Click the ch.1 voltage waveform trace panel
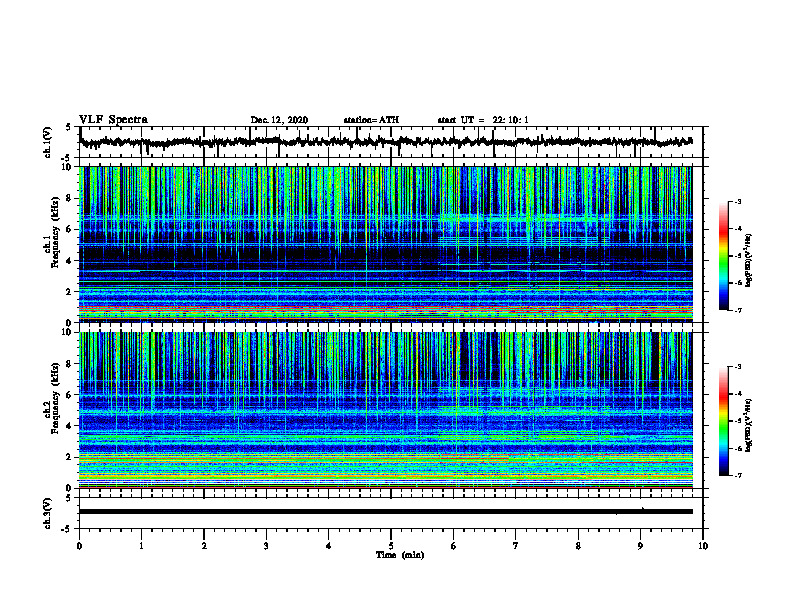Image resolution: width=792 pixels, height=612 pixels. pyautogui.click(x=391, y=142)
